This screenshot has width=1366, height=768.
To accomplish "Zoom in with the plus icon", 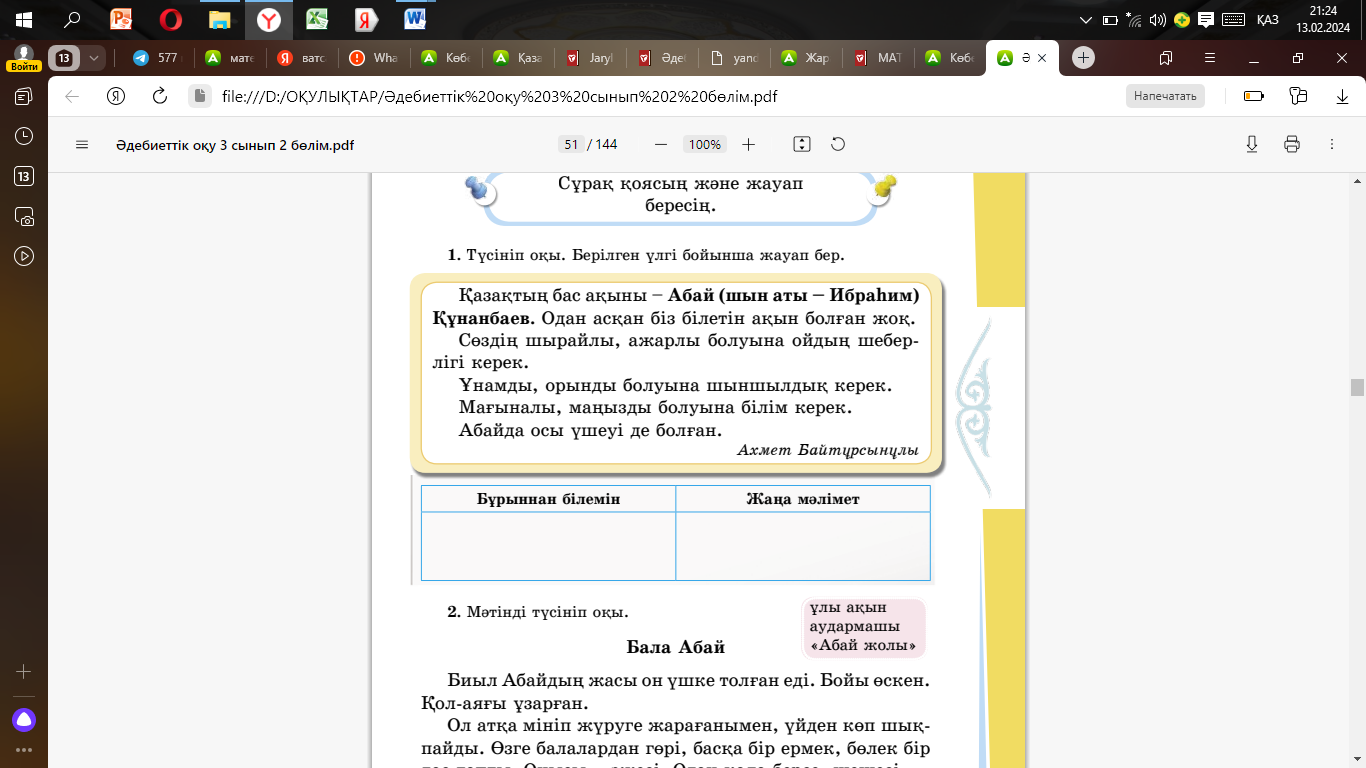I will (x=748, y=144).
